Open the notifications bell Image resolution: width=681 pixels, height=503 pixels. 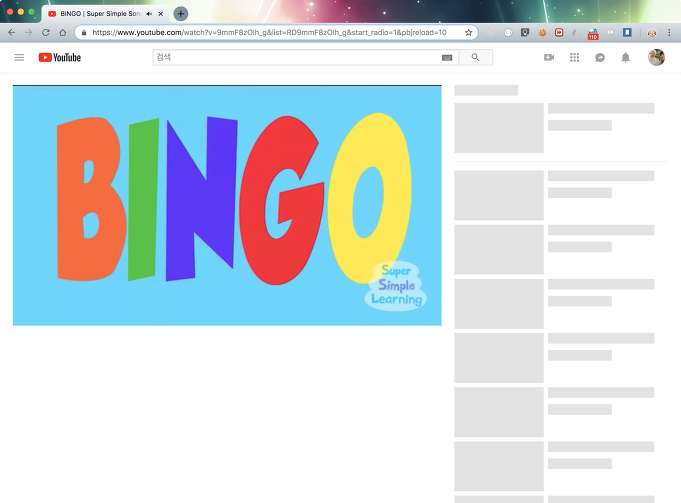coord(625,57)
